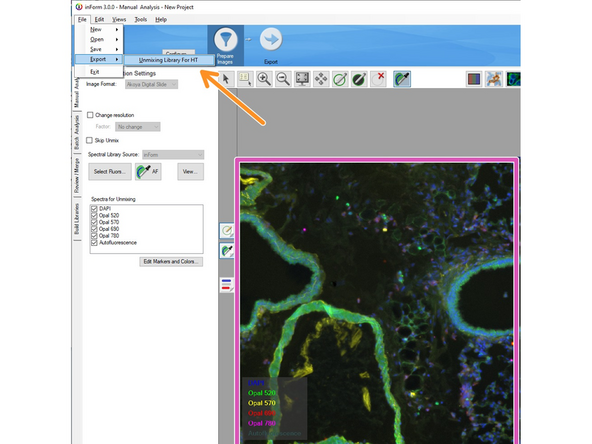
Task: Select the dark circle draw tool
Action: click(359, 79)
